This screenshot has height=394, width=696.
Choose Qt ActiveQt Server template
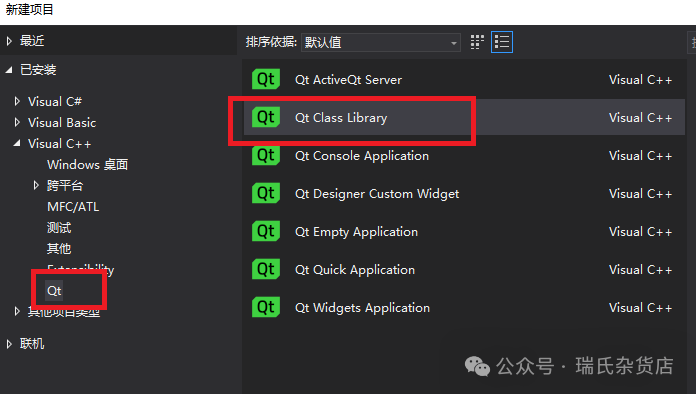[464, 79]
